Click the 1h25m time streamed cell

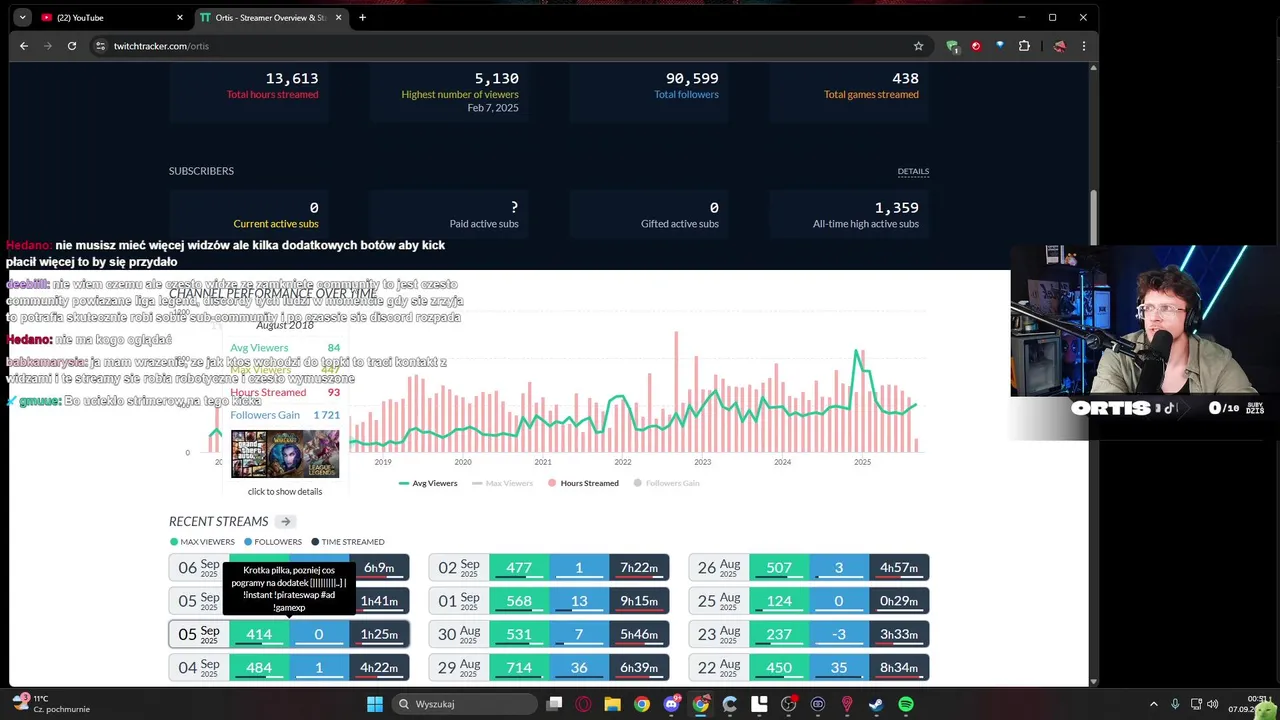coord(379,634)
